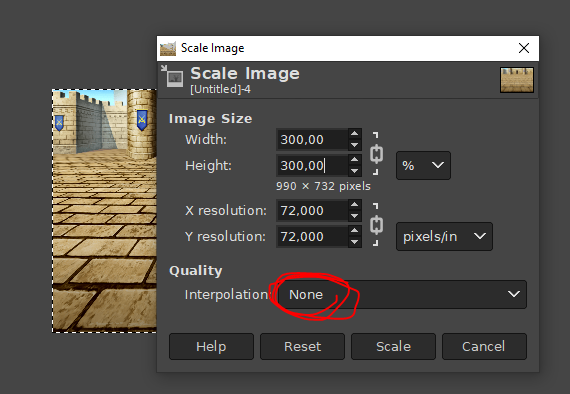Screen dimensions: 570x394
Task: Cancel the Scale Image dialog
Action: (484, 346)
